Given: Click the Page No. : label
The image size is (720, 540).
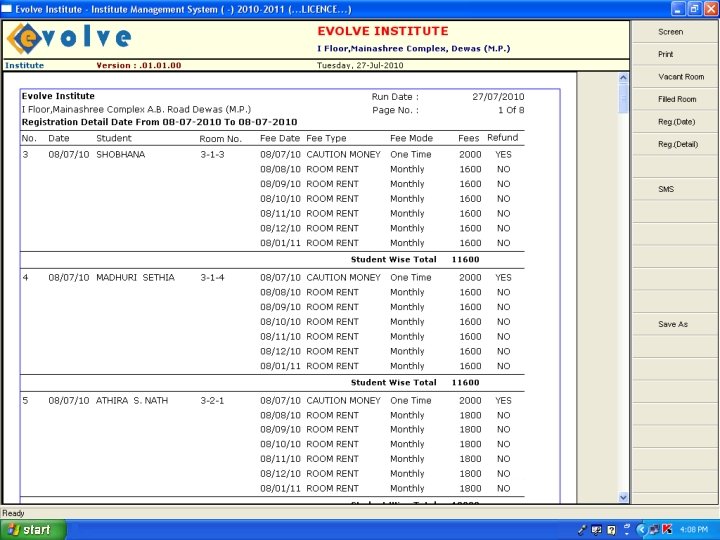Looking at the screenshot, I should pos(395,110).
